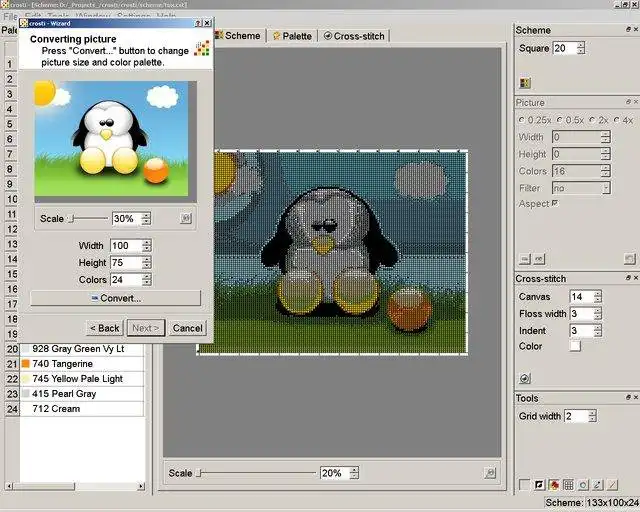
Task: Close the Cross-stitch side panel
Action: [x=636, y=278]
